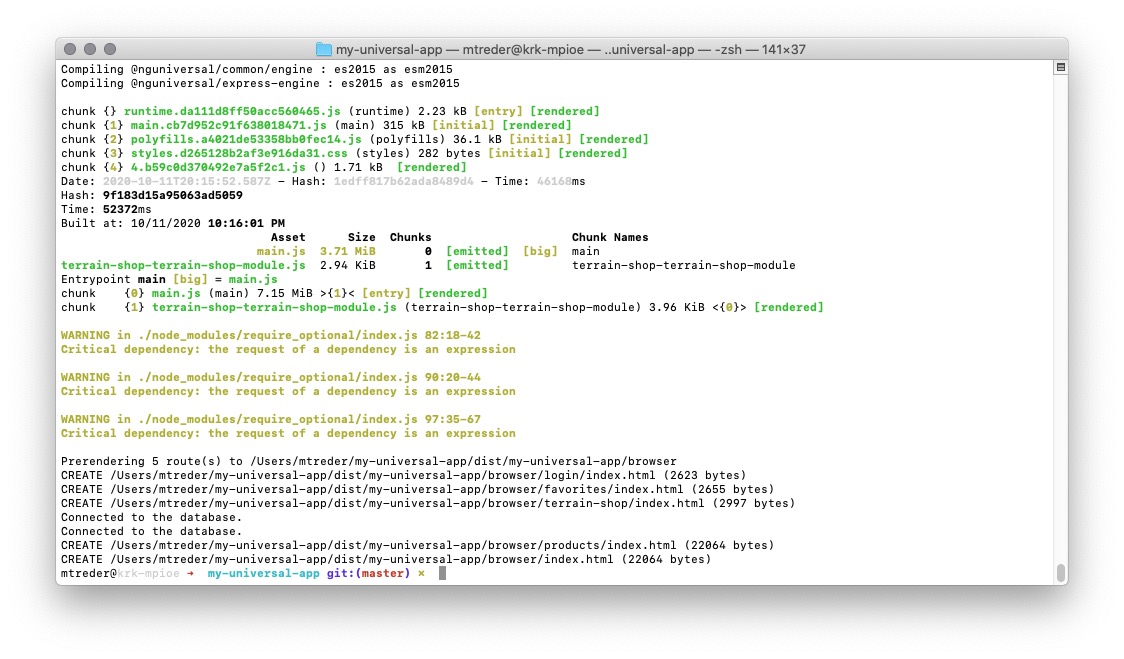Click the CREATE line for products/index.html
Screen dimensions: 1124x659
click(418, 545)
